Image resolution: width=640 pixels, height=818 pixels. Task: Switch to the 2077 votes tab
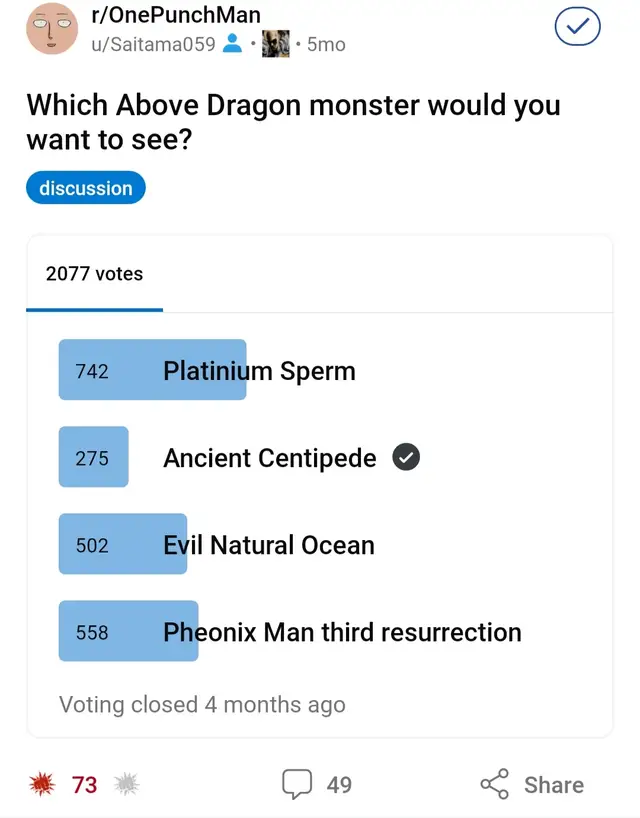pyautogui.click(x=94, y=274)
